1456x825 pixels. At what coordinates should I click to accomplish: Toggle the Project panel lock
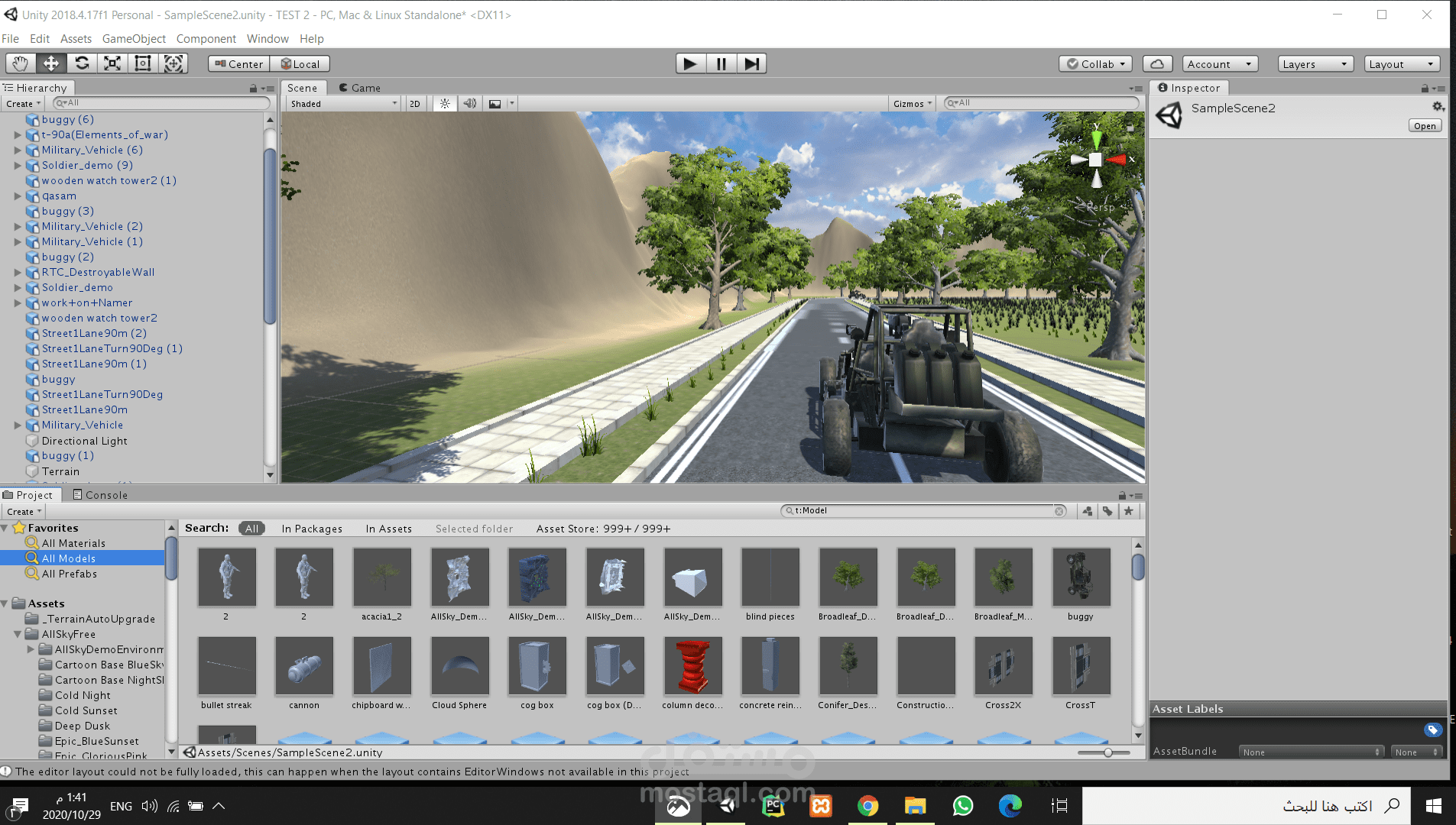tap(1122, 496)
